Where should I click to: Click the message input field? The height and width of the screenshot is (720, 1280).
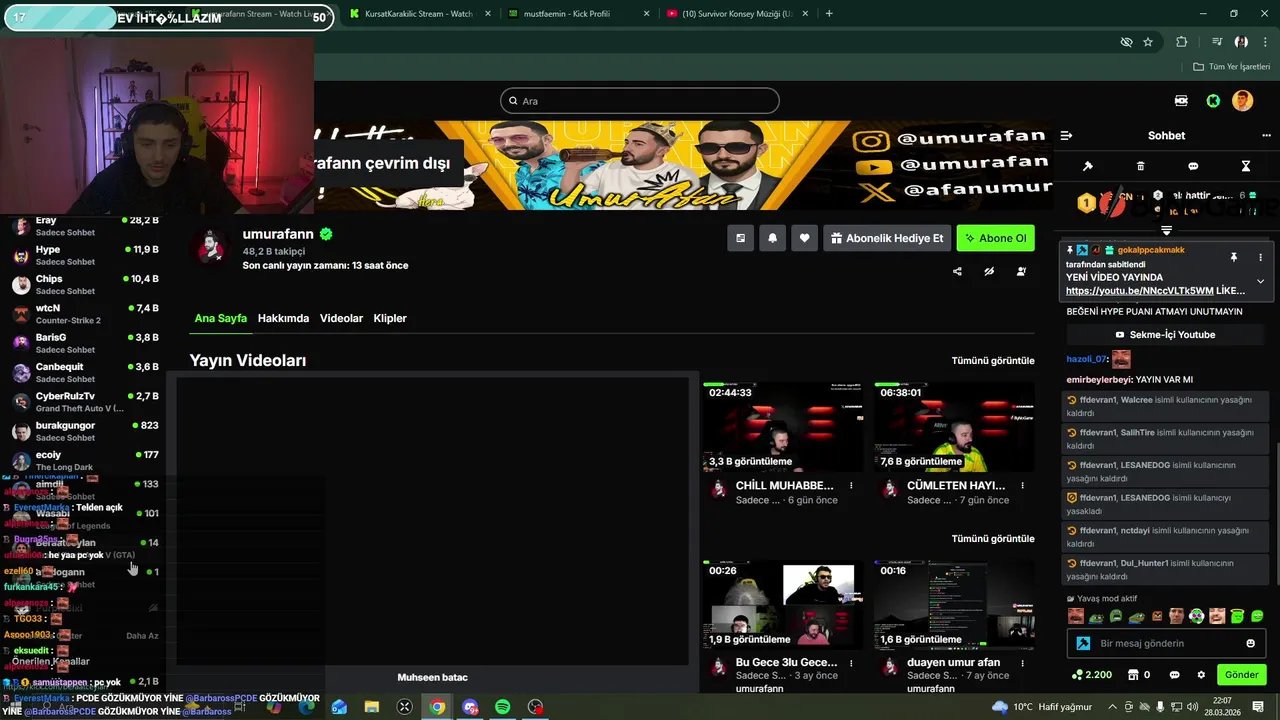pyautogui.click(x=1166, y=643)
